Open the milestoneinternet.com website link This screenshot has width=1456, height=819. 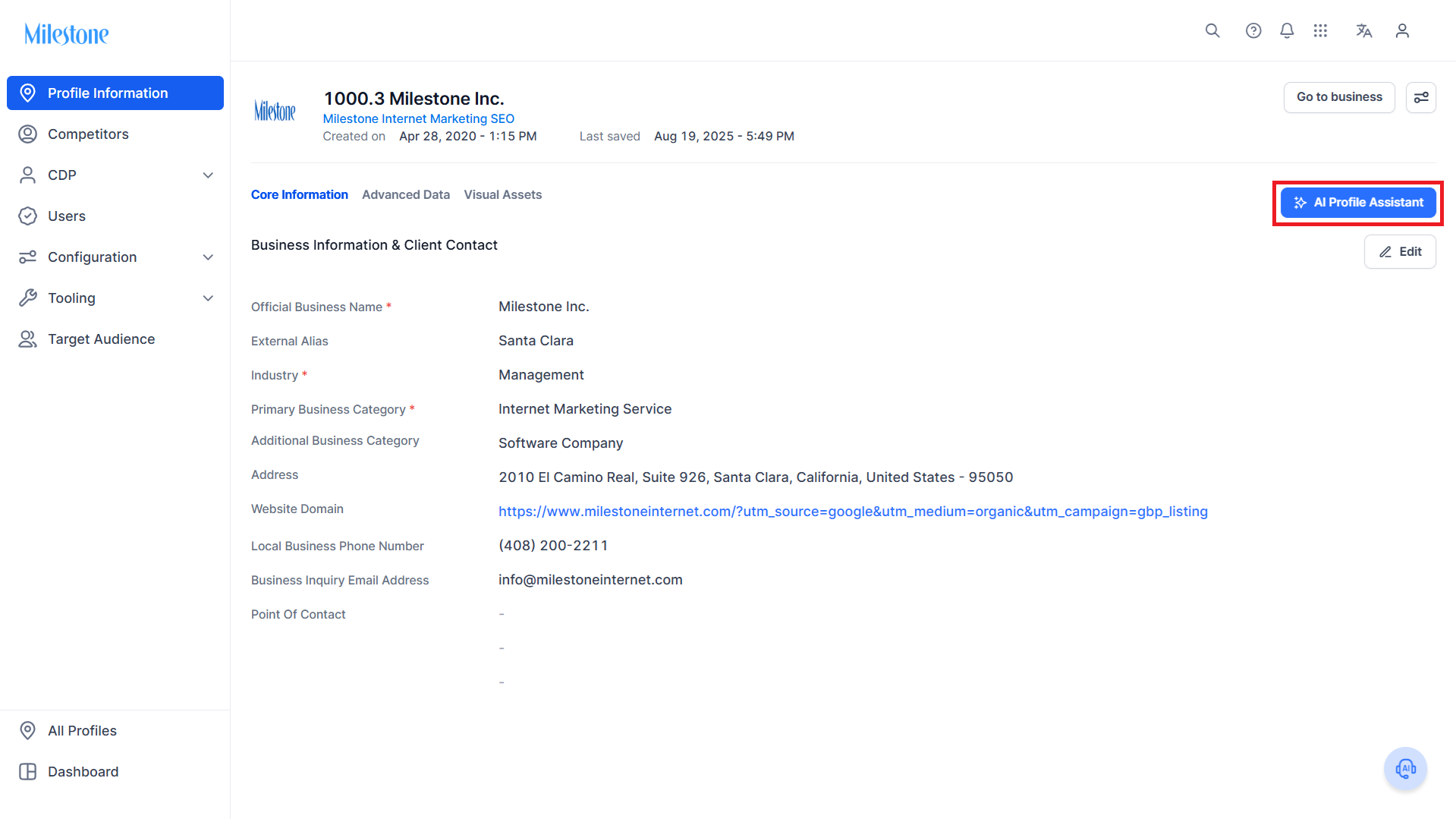(x=853, y=512)
